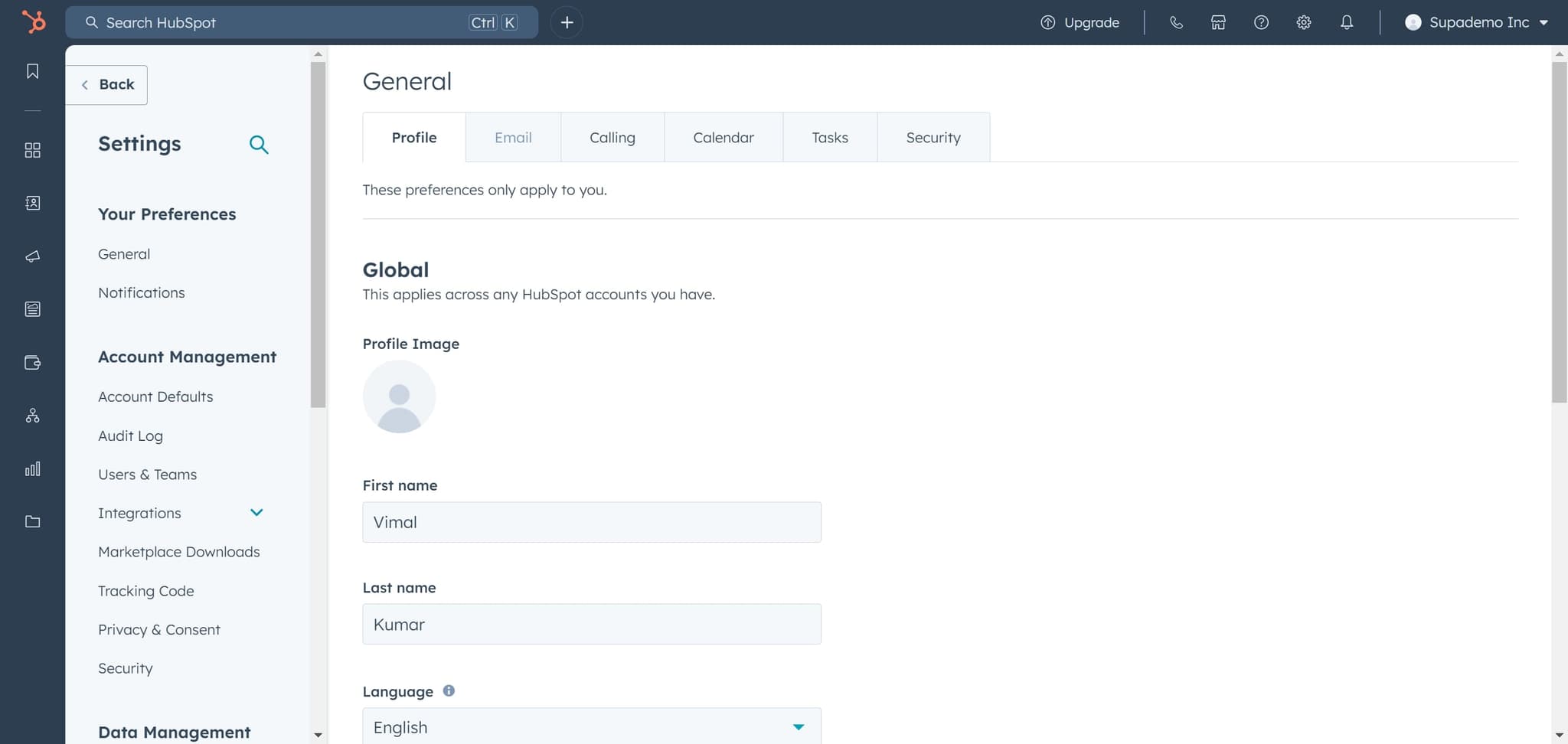
Task: Switch to the Calendar tab
Action: coord(723,138)
